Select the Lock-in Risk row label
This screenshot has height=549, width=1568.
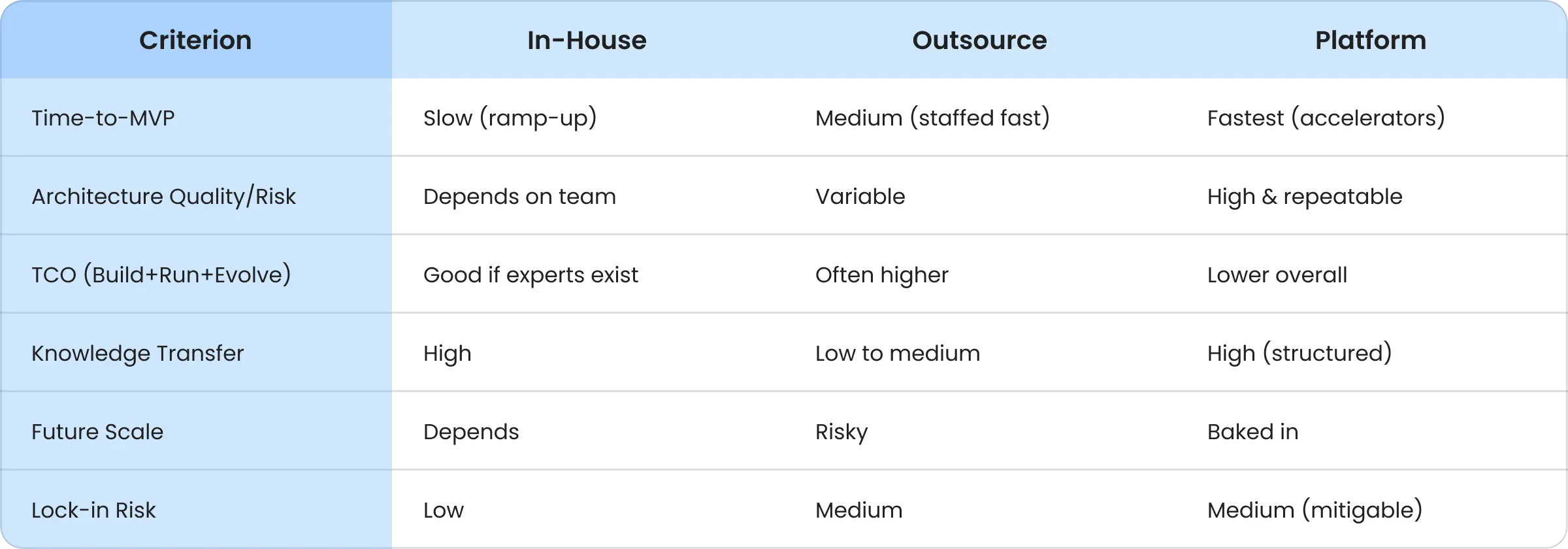93,510
